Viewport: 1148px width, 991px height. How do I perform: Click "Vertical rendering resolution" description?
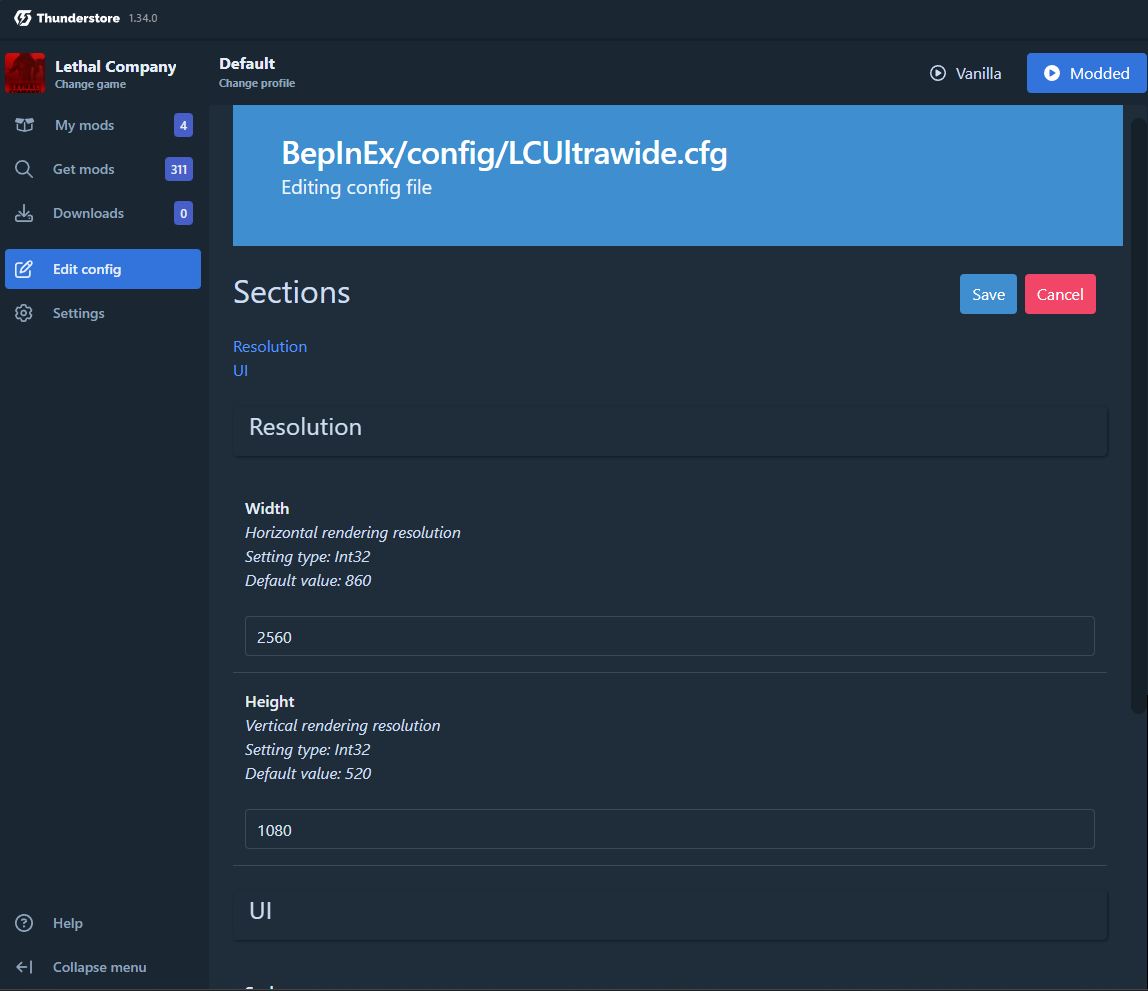343,726
